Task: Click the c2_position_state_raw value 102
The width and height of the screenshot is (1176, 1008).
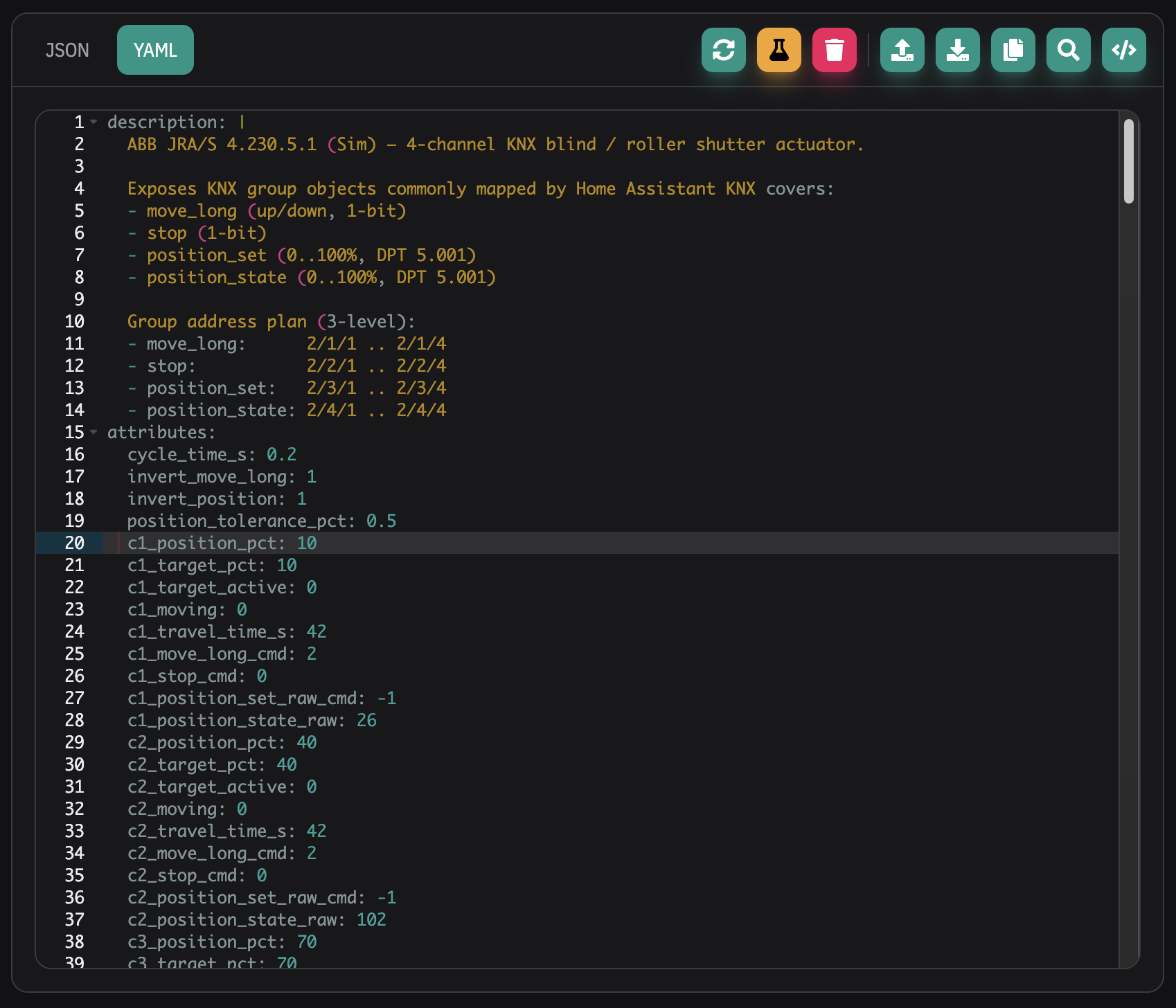Action: coord(371,920)
